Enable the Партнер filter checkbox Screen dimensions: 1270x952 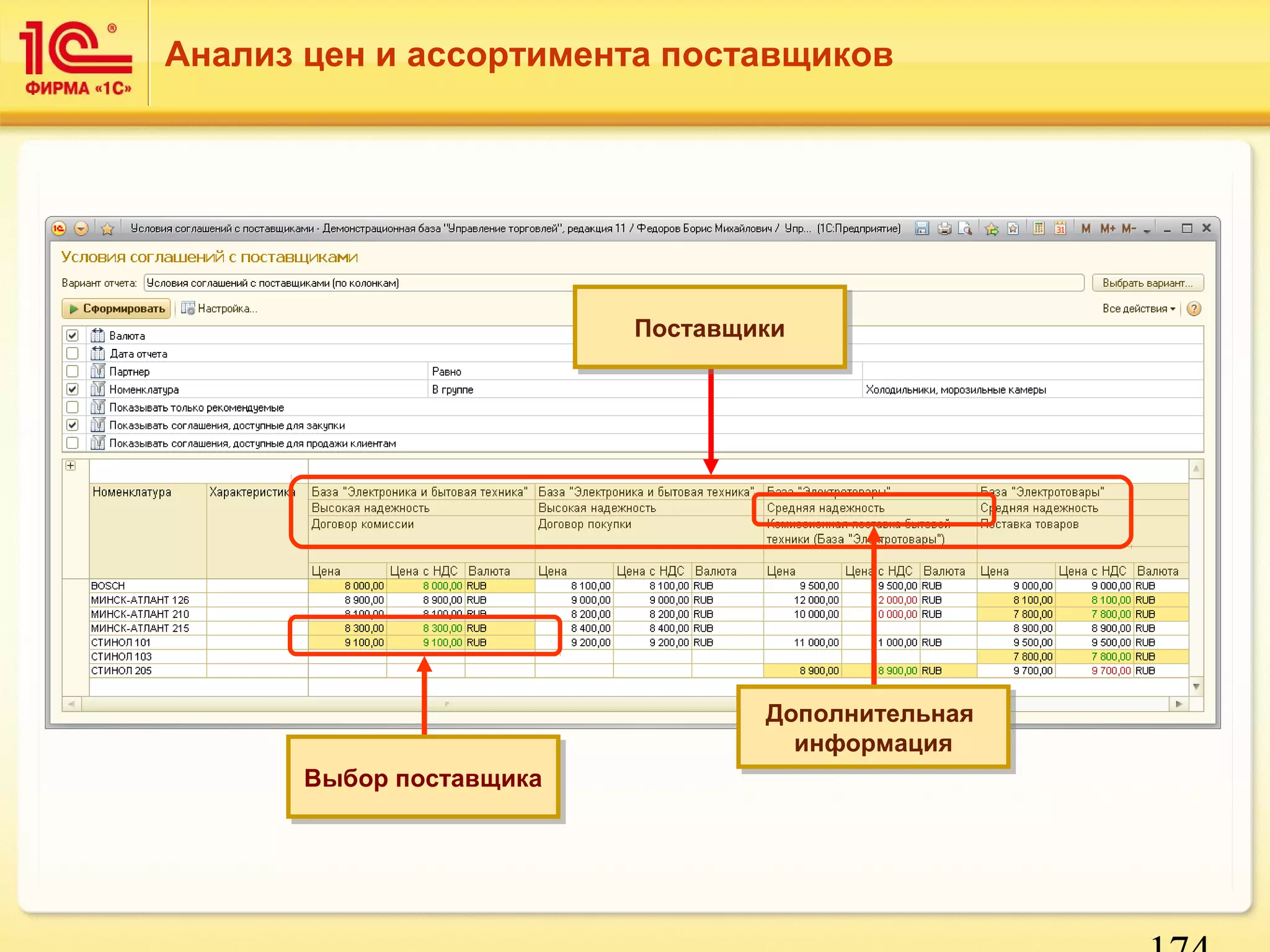coord(73,371)
